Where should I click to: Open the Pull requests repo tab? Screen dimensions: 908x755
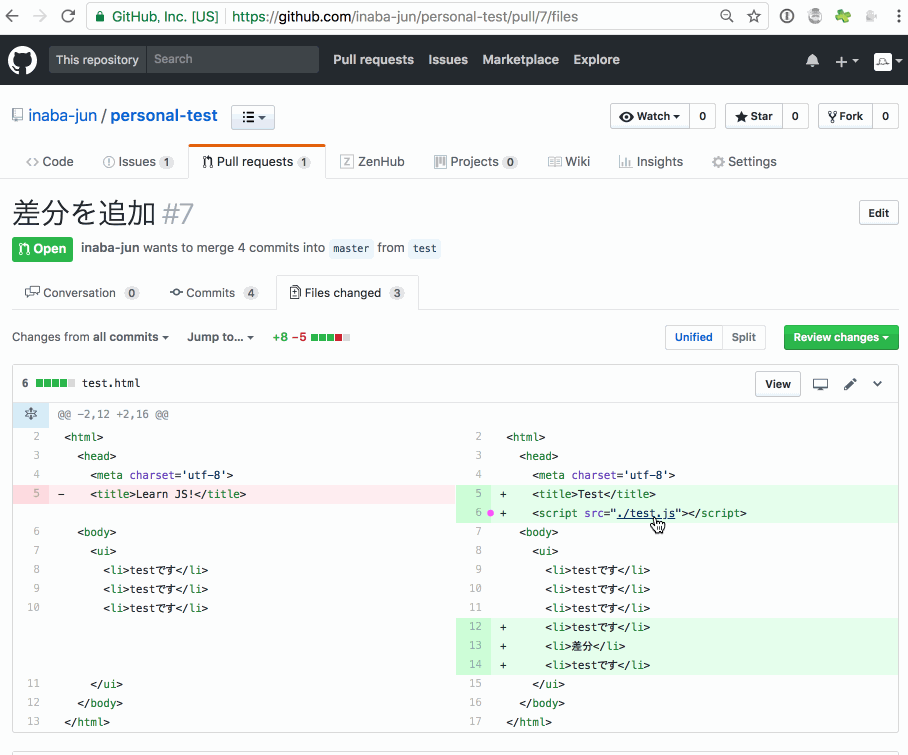[257, 162]
